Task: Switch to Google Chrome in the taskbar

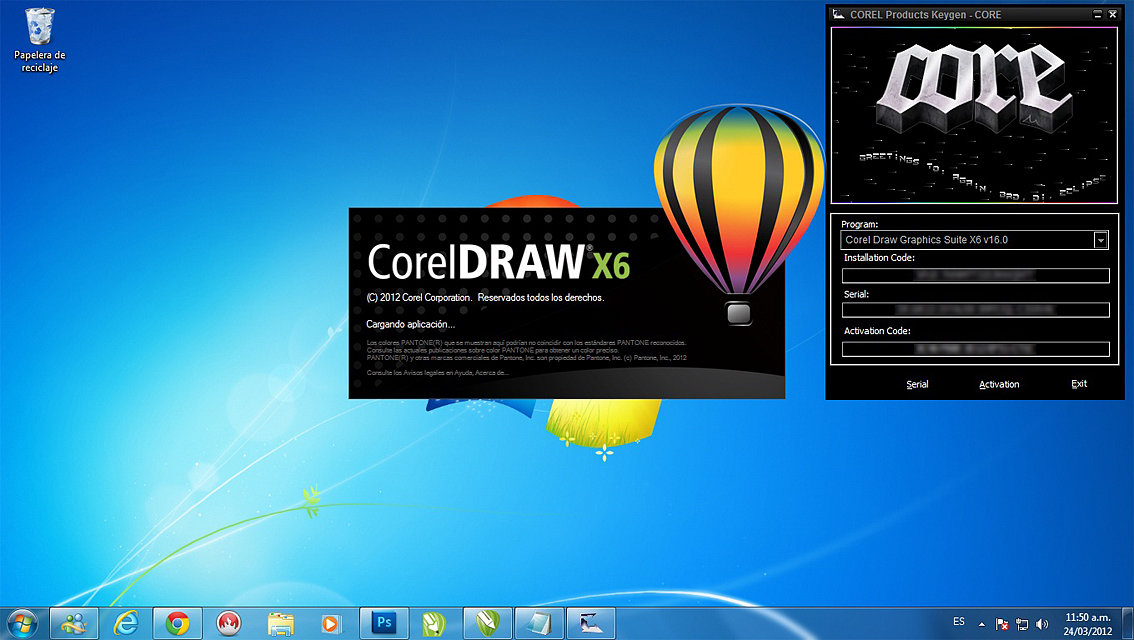Action: (x=177, y=623)
